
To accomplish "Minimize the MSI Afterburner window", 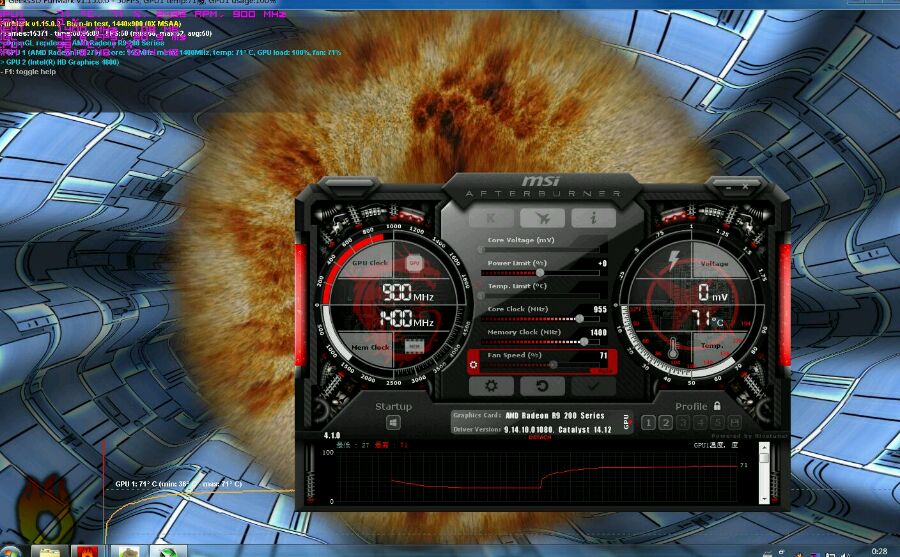I will coord(728,187).
